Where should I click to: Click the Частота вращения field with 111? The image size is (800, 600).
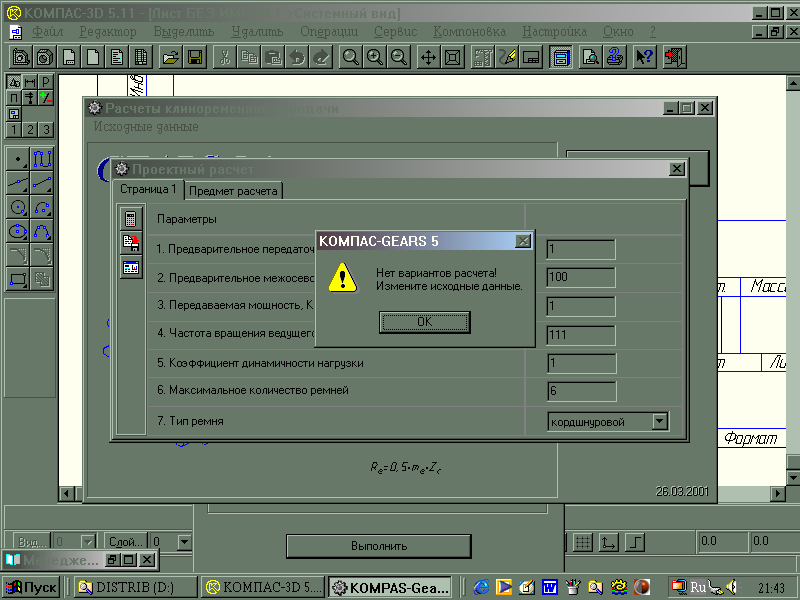581,335
